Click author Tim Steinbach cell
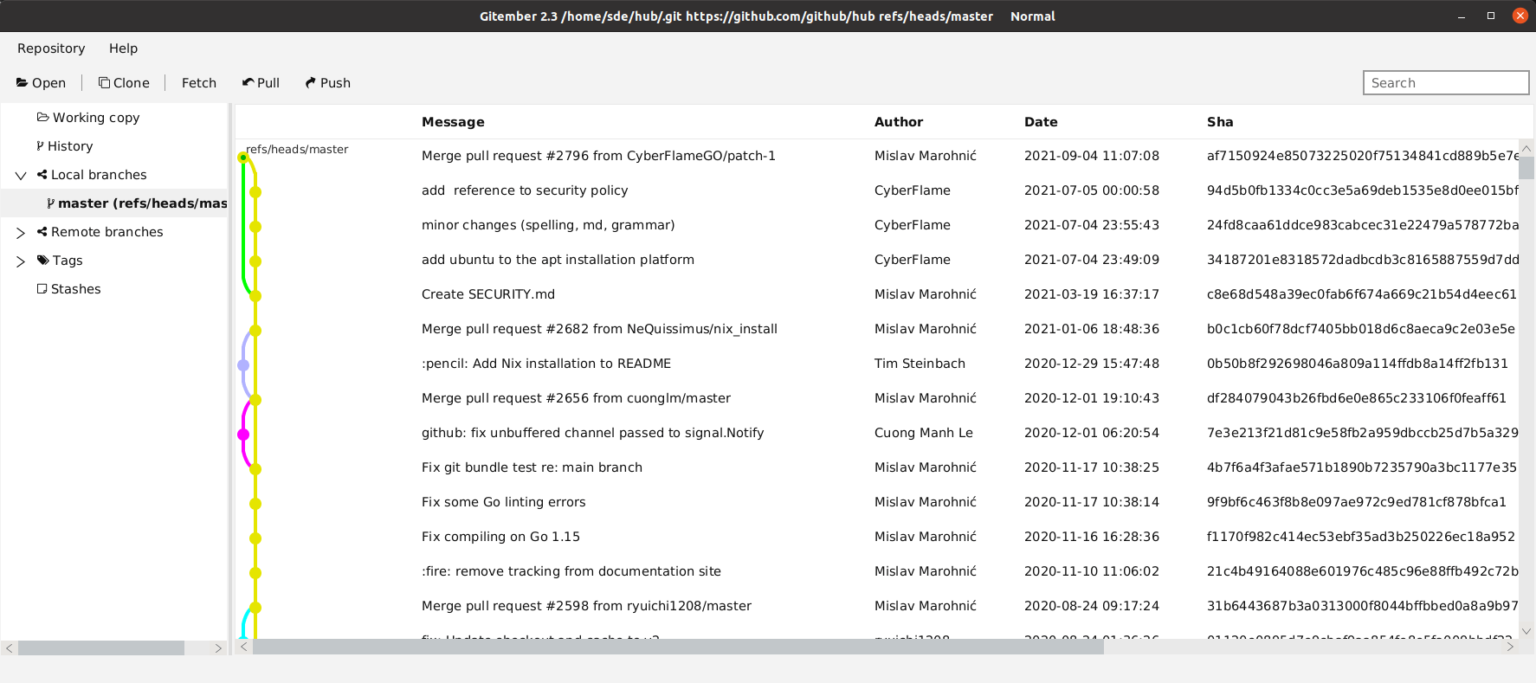This screenshot has height=683, width=1536. [x=919, y=364]
